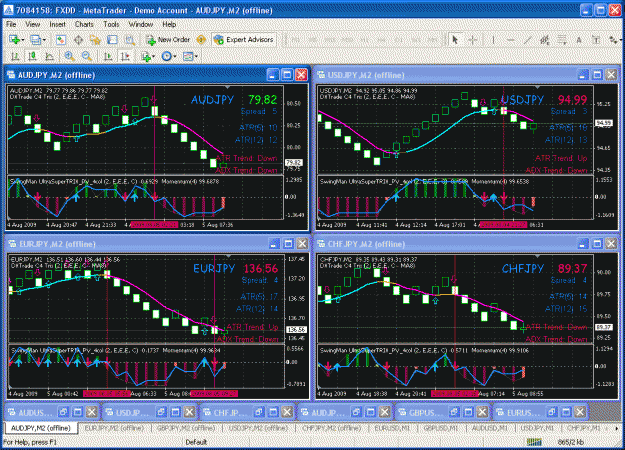Select the Text 'A' tool
Viewport: 625px width, 450px height.
(579, 40)
